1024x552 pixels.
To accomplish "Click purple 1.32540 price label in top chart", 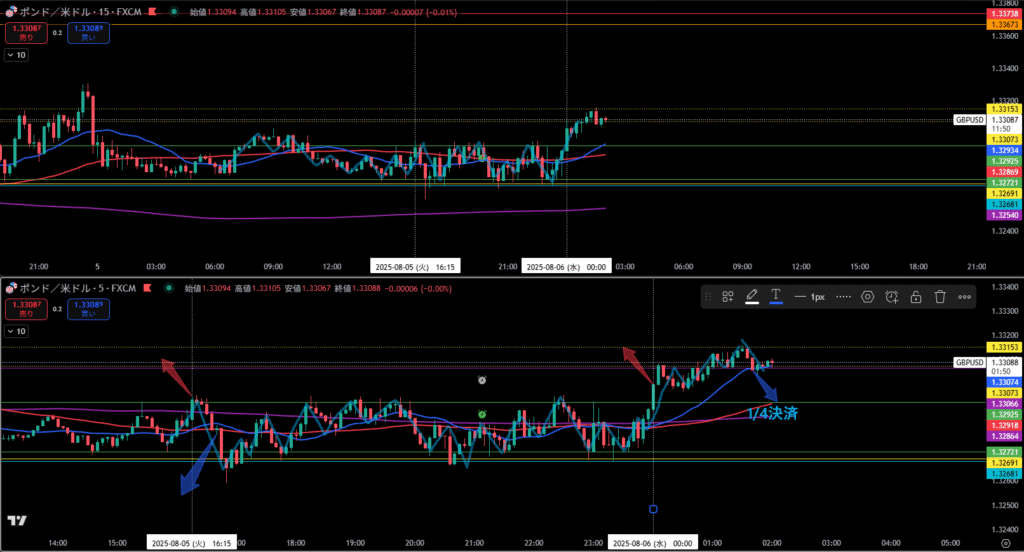I will coord(1004,215).
